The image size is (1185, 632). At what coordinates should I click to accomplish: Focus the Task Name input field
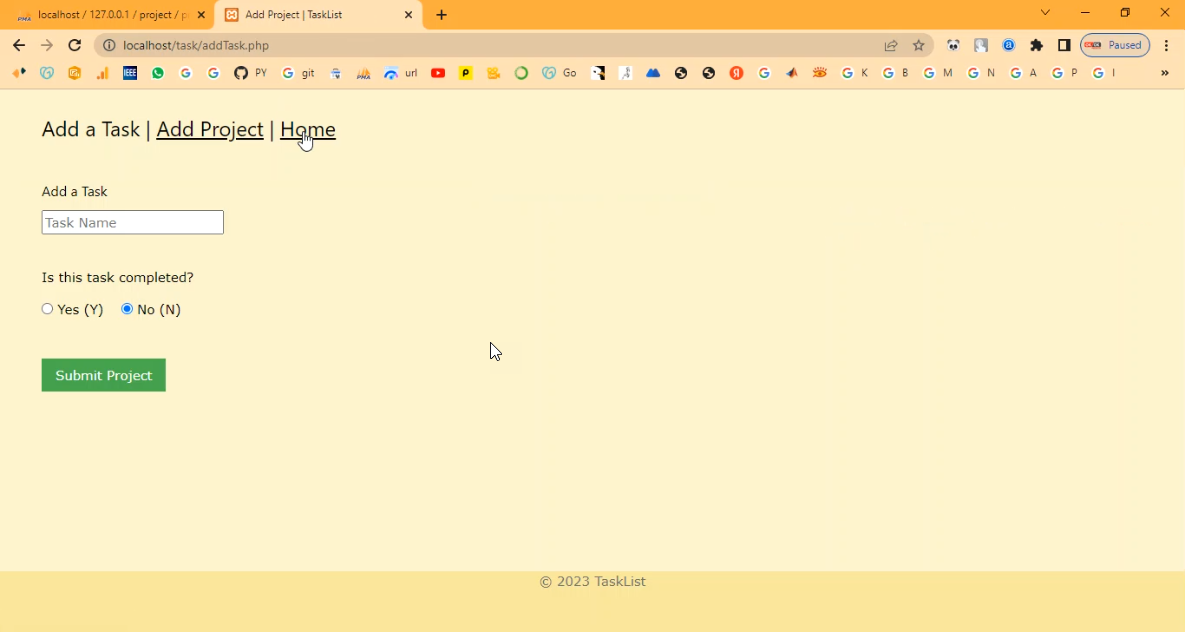132,222
